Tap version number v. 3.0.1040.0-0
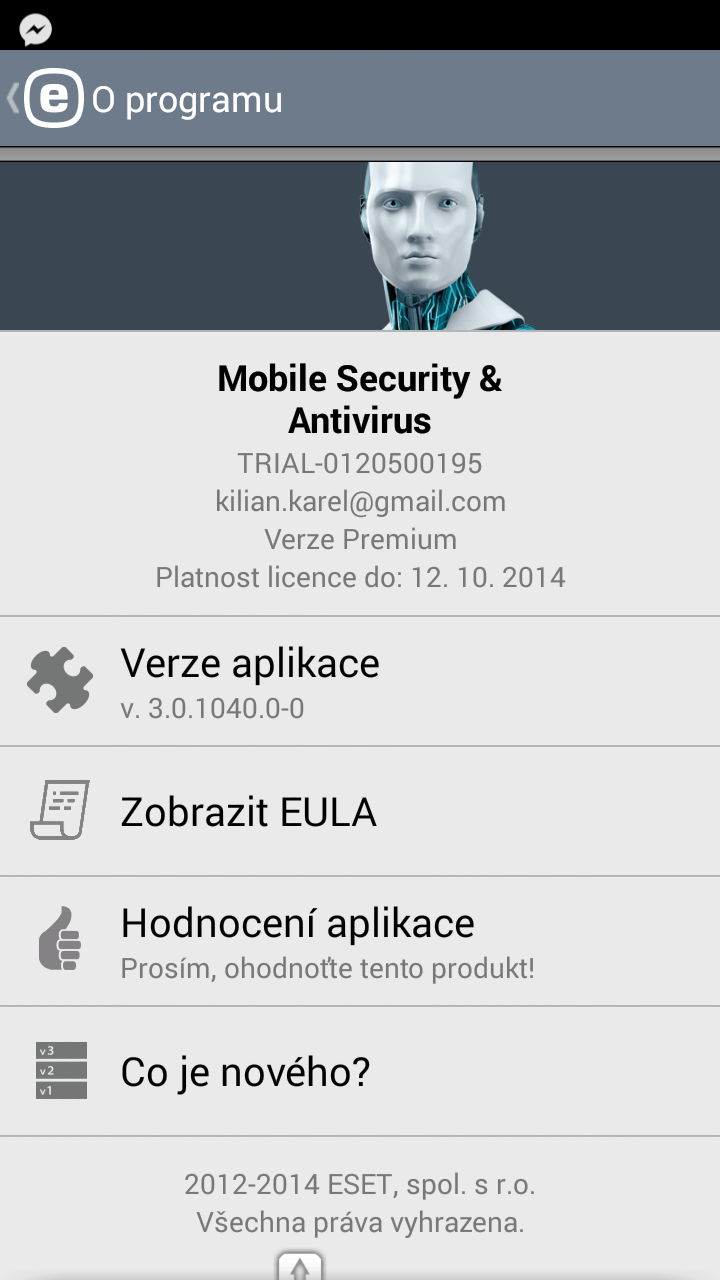The height and width of the screenshot is (1280, 720). click(212, 709)
